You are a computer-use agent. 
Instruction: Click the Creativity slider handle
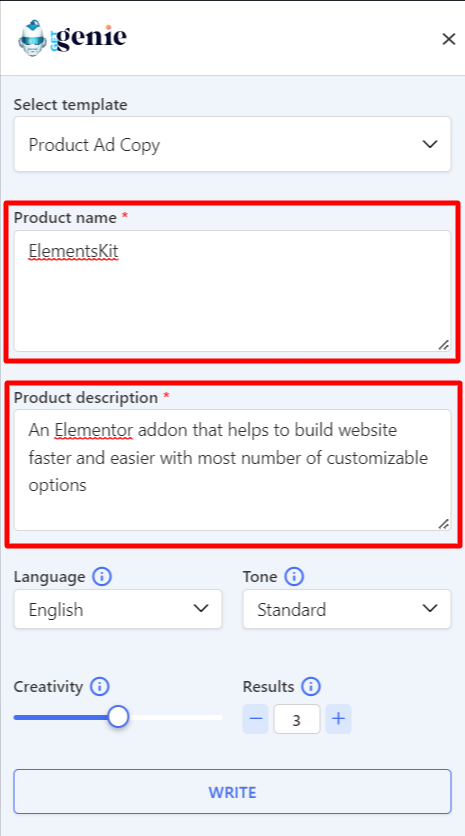tap(118, 717)
